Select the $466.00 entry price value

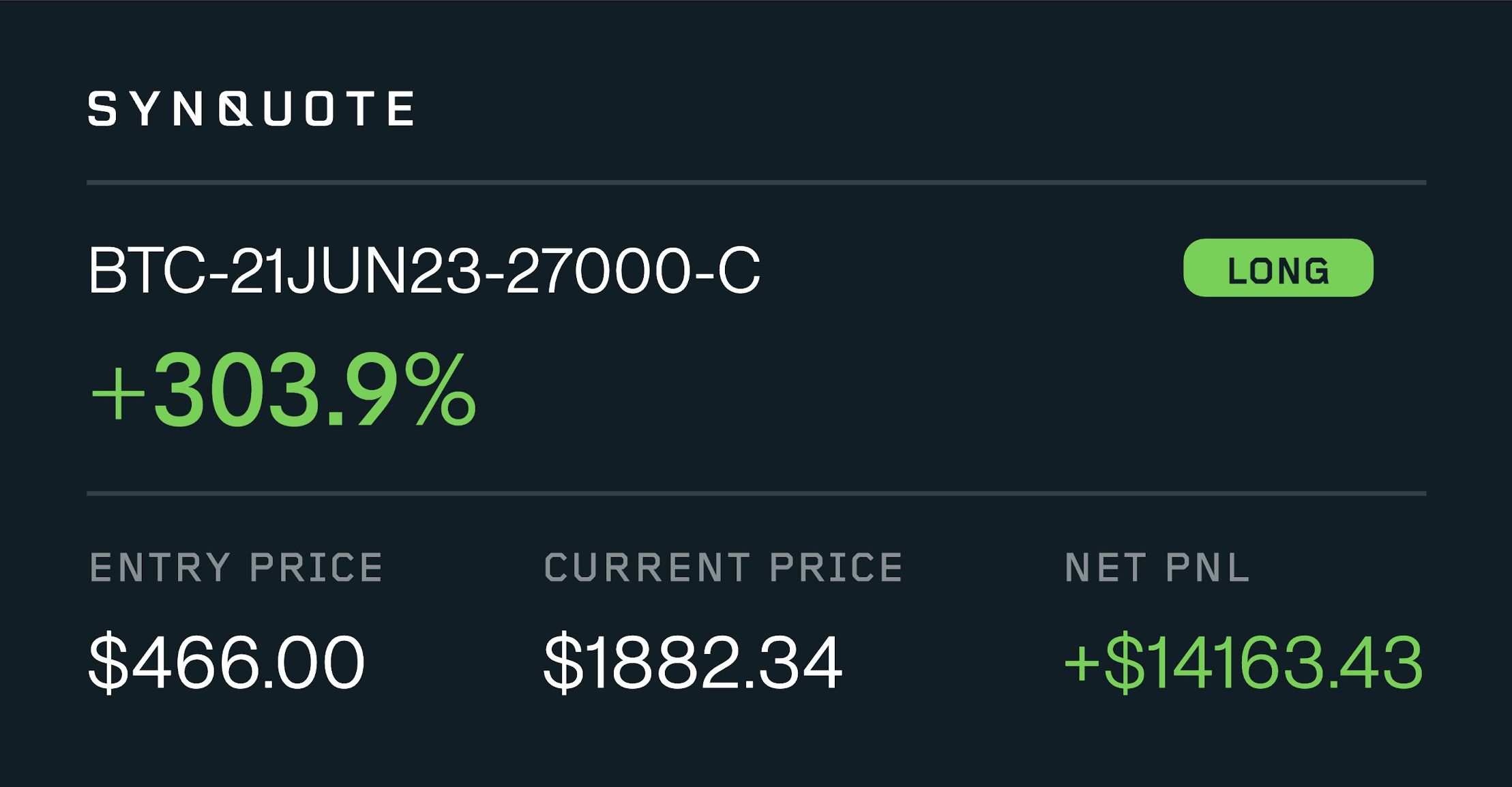coord(226,662)
